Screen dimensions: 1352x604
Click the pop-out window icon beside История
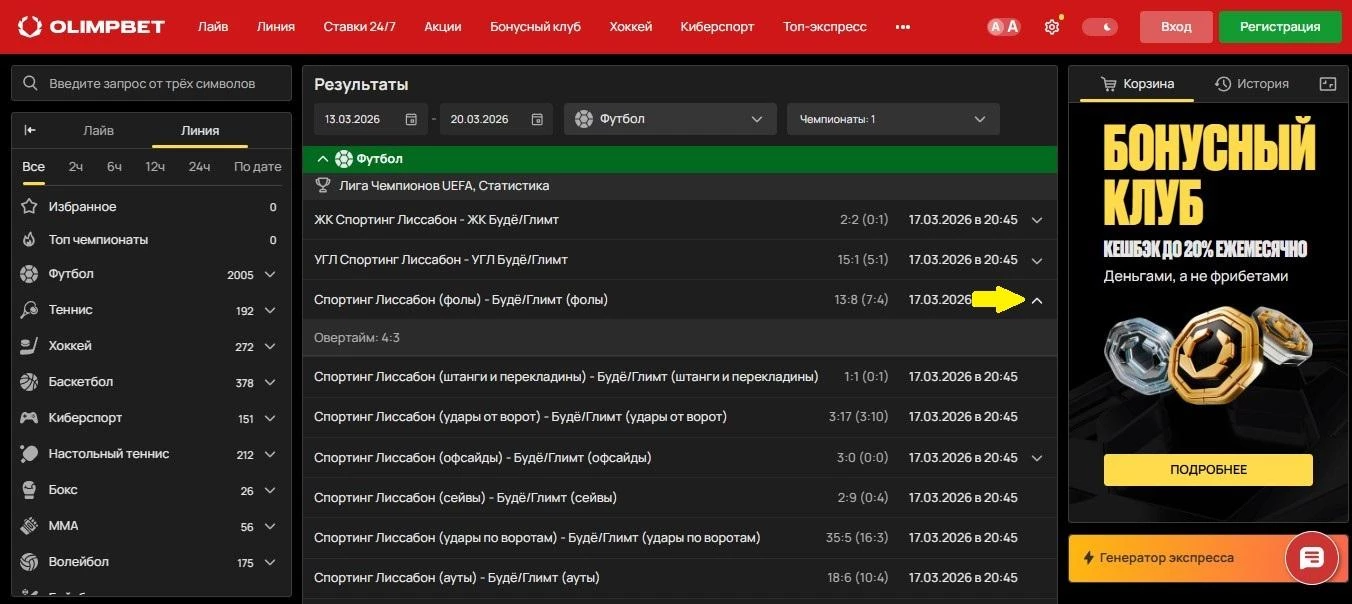[1327, 84]
